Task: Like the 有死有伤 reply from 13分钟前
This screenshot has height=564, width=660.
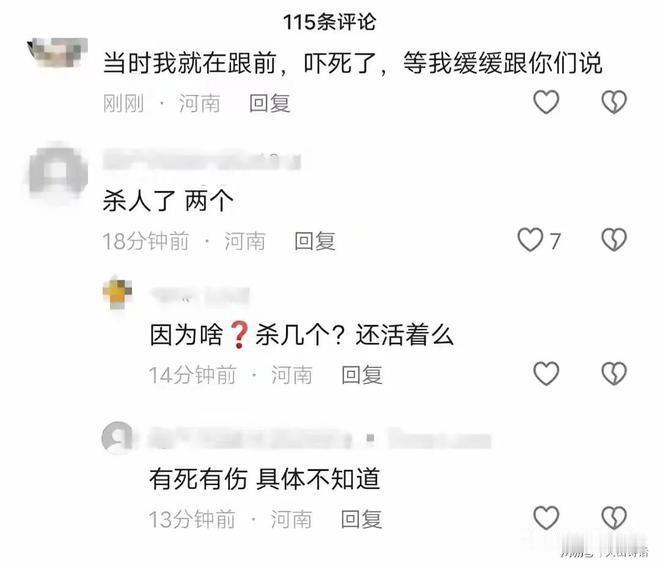Action: [546, 518]
